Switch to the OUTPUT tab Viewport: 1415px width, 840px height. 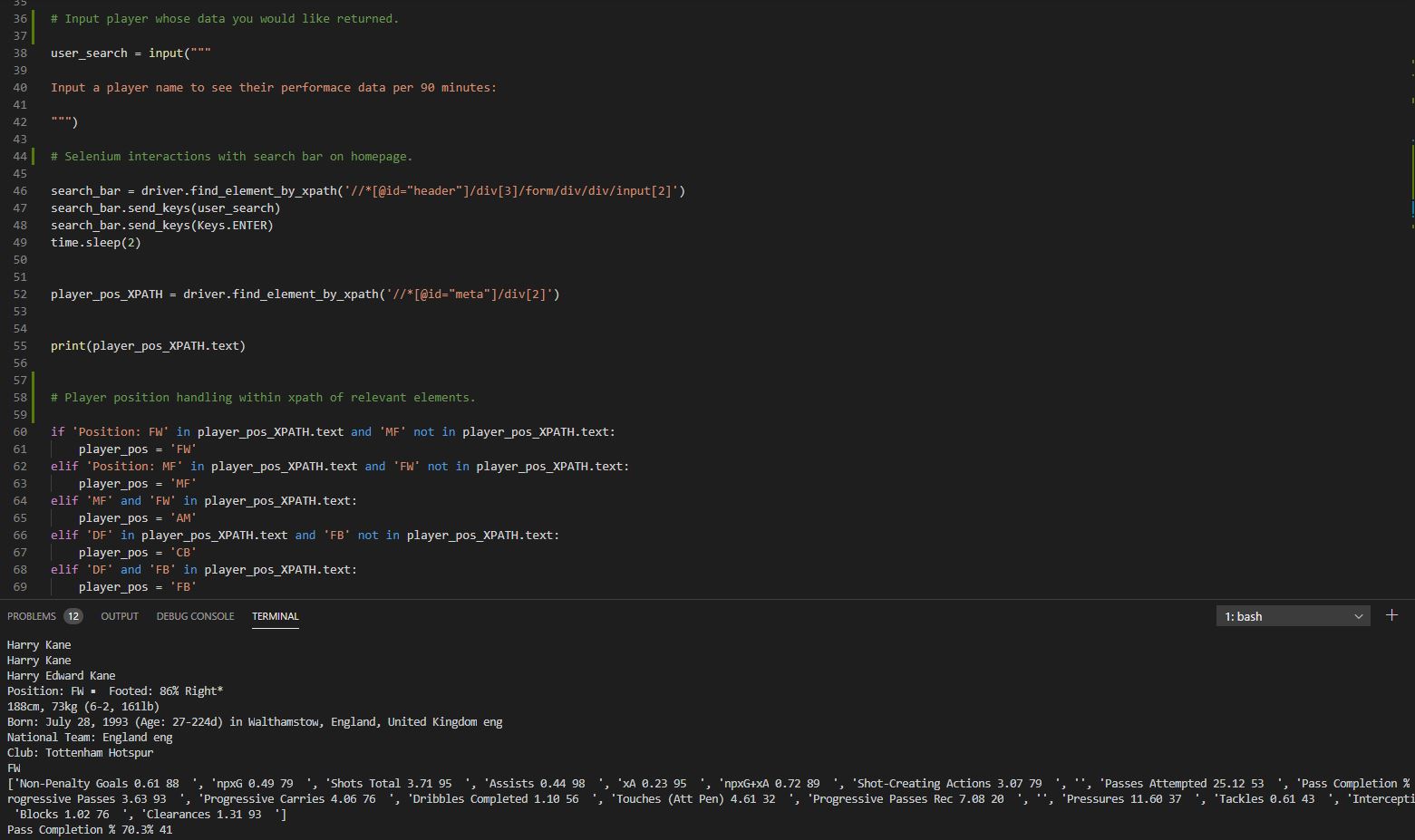[x=120, y=616]
